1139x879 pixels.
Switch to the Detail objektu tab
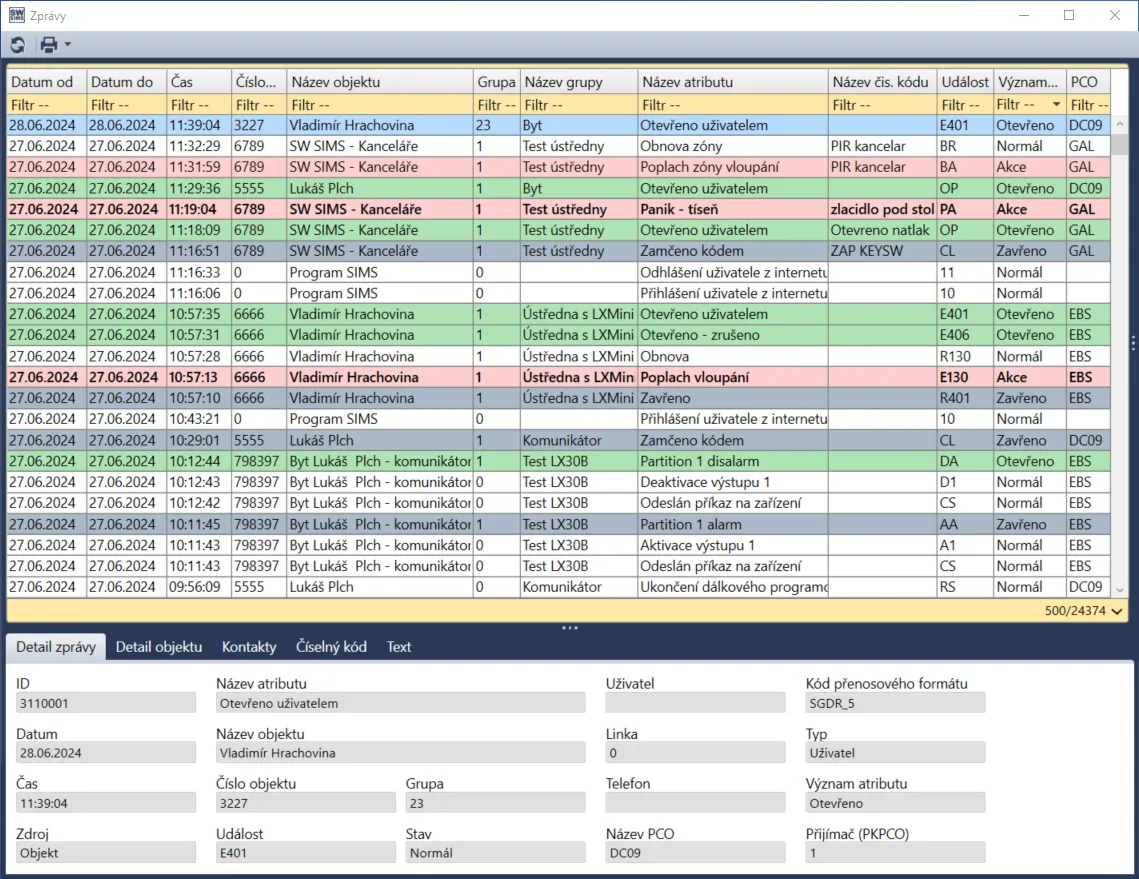158,647
